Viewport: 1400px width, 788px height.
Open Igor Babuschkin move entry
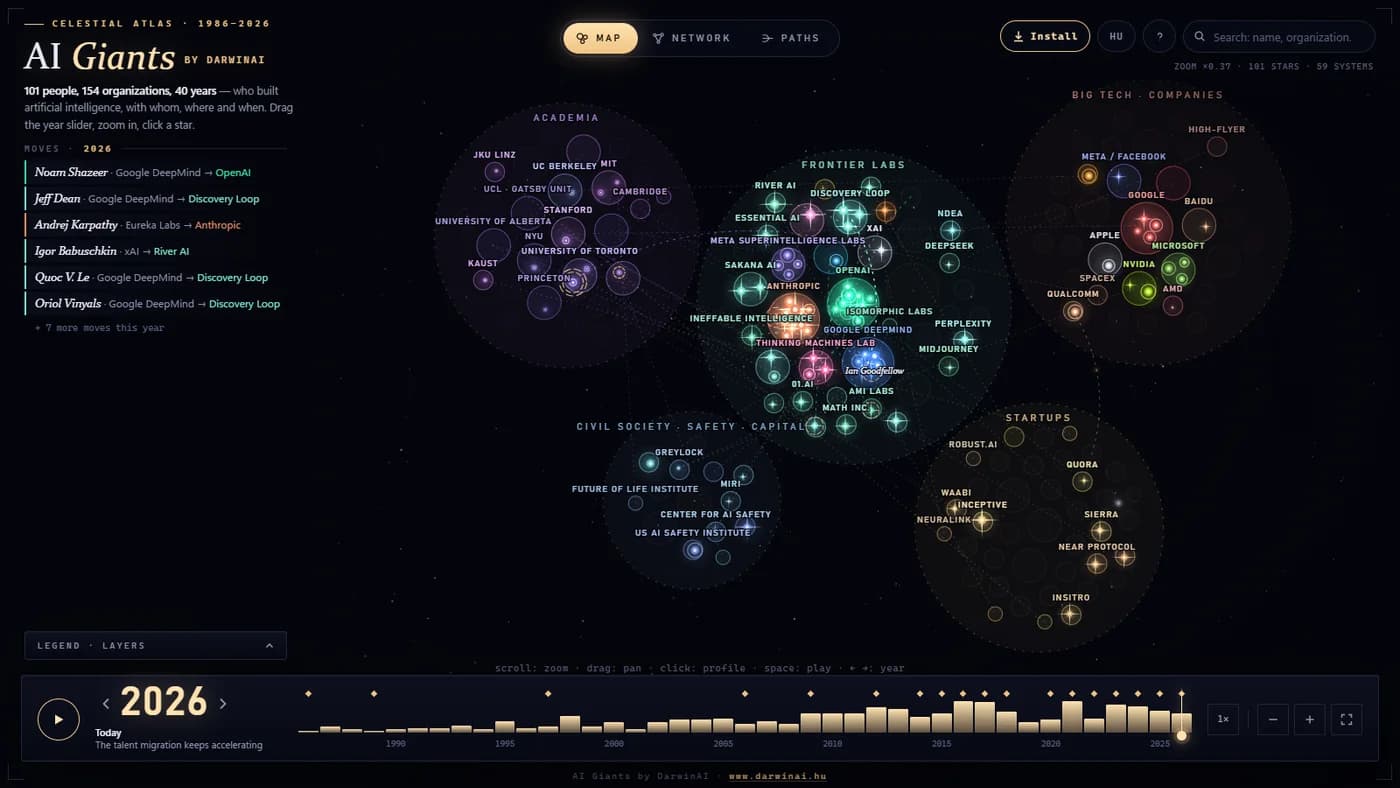[x=155, y=251]
